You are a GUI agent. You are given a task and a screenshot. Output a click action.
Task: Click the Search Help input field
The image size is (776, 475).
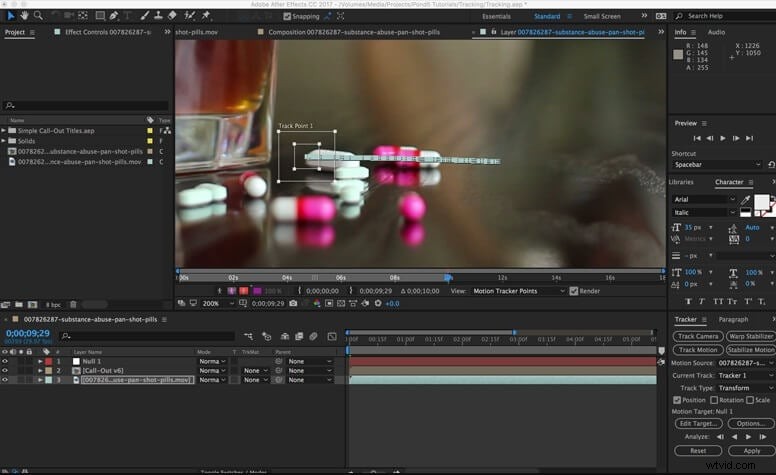(725, 16)
